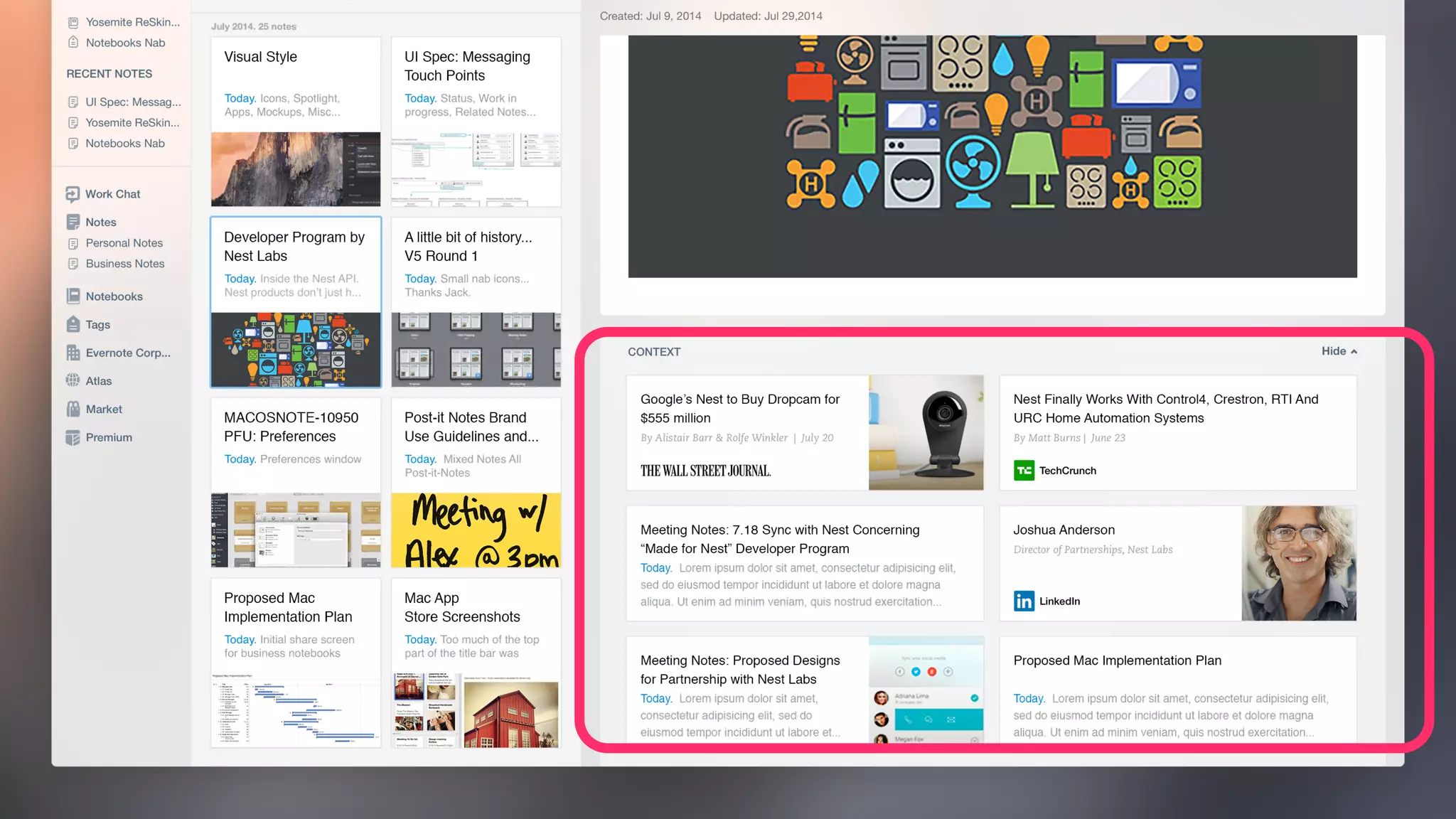Select Business Notes in the sidebar

(124, 264)
